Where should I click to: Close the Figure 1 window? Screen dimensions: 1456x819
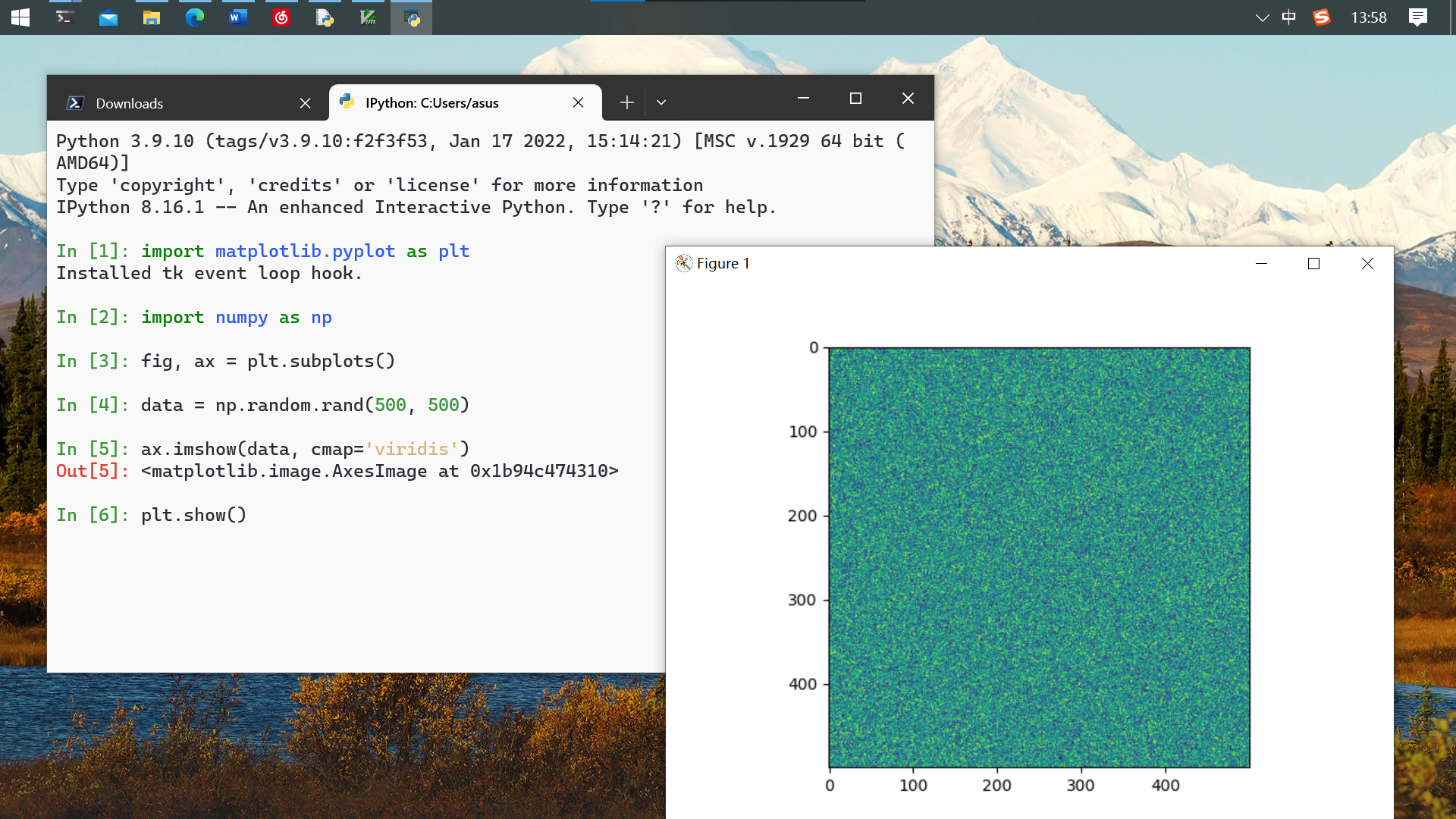pyautogui.click(x=1367, y=263)
